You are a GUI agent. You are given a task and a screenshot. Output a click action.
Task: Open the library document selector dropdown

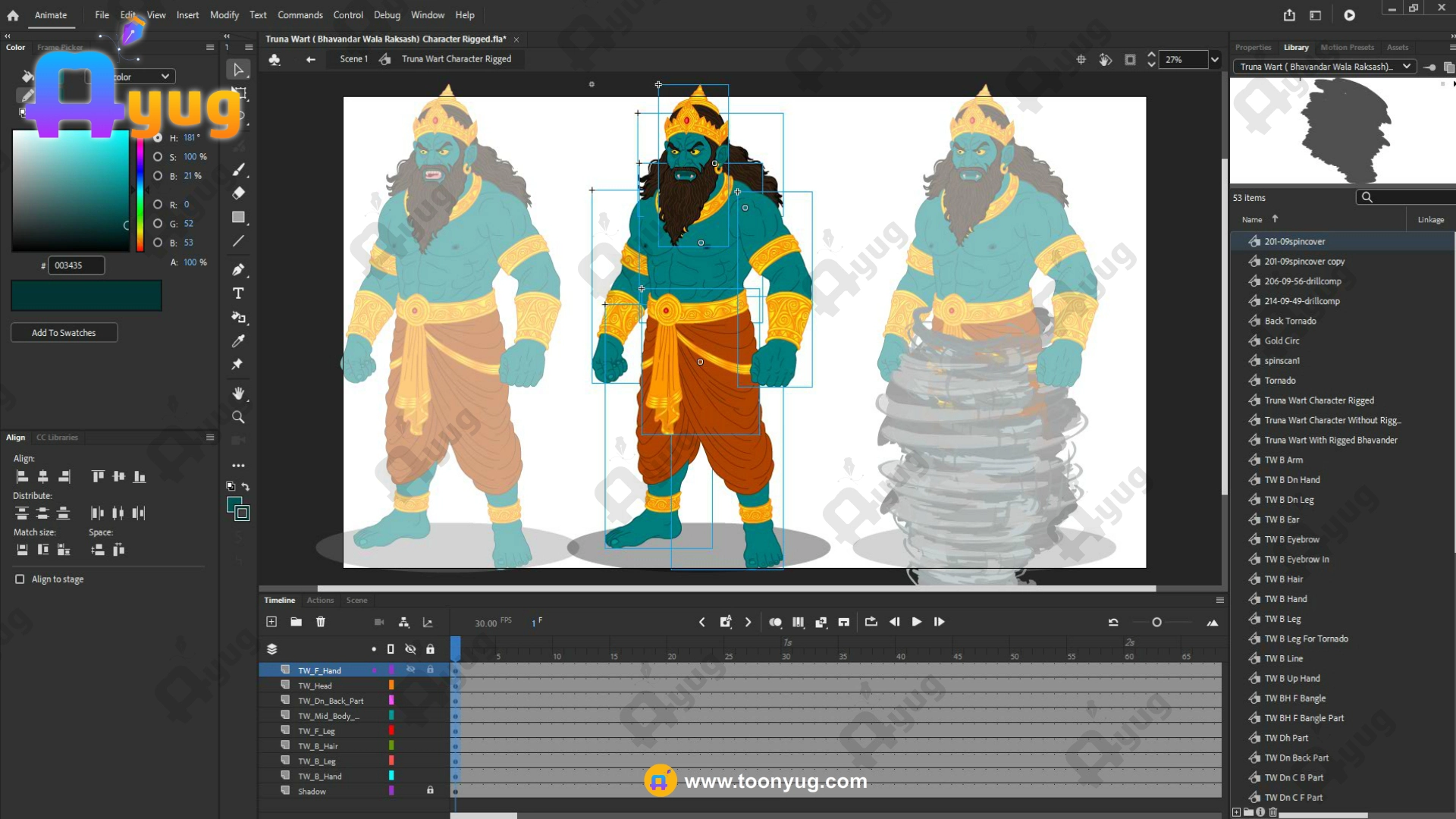pyautogui.click(x=1407, y=67)
